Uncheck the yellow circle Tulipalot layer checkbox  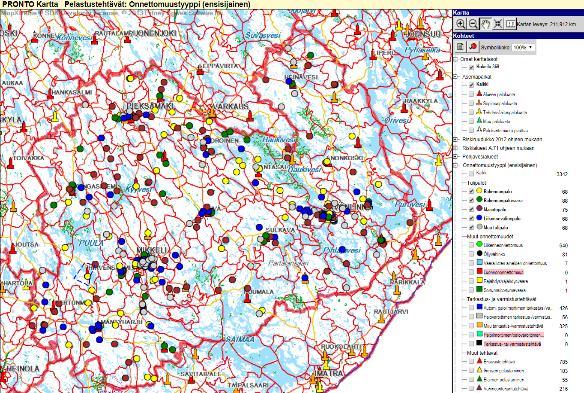pos(472,191)
